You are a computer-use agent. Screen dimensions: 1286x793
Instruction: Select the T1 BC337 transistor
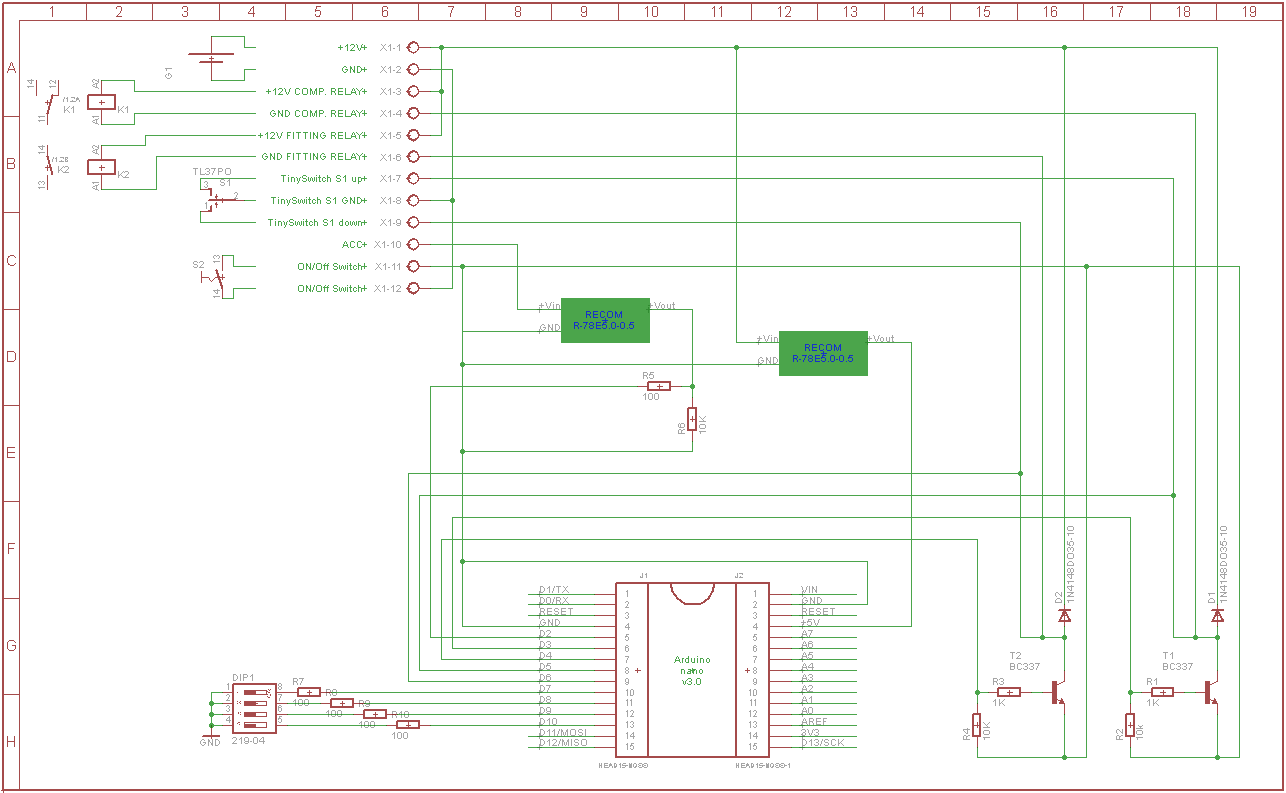click(x=1211, y=692)
